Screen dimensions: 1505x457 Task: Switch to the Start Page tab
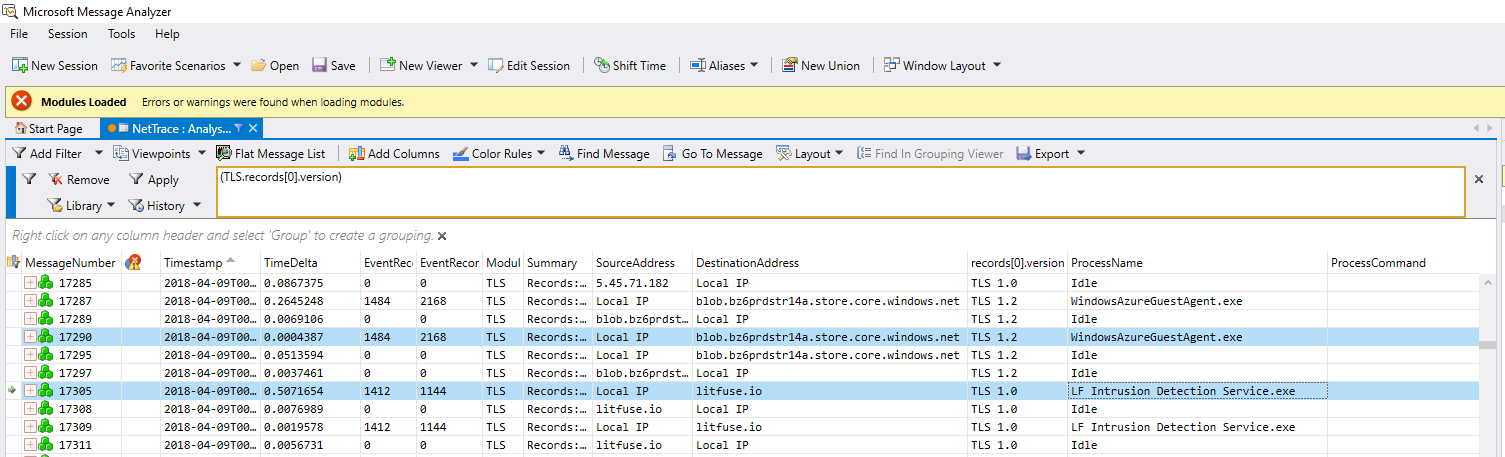pyautogui.click(x=49, y=128)
